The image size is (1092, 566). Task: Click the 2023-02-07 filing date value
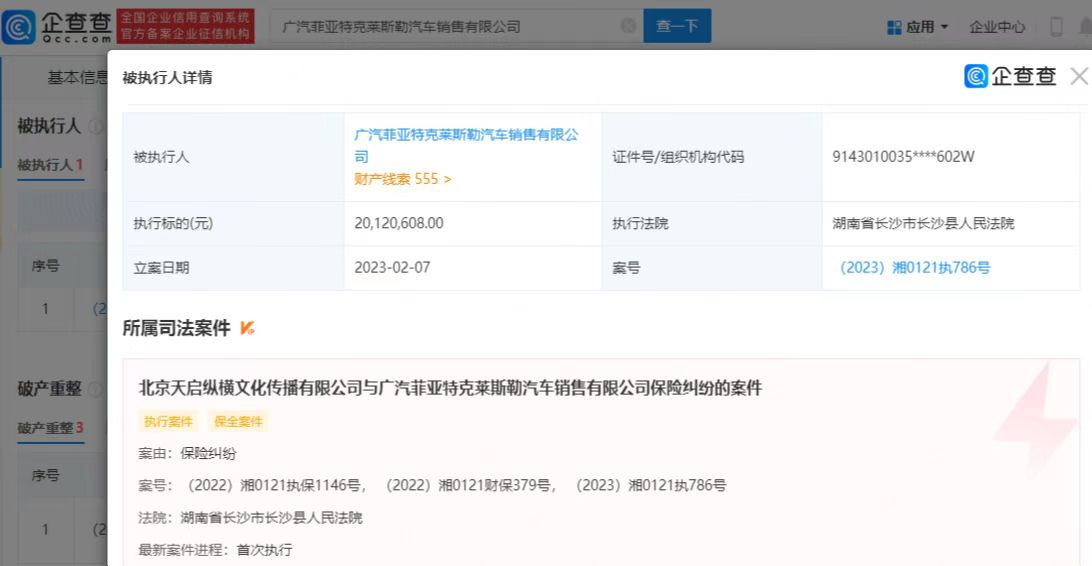pyautogui.click(x=392, y=267)
